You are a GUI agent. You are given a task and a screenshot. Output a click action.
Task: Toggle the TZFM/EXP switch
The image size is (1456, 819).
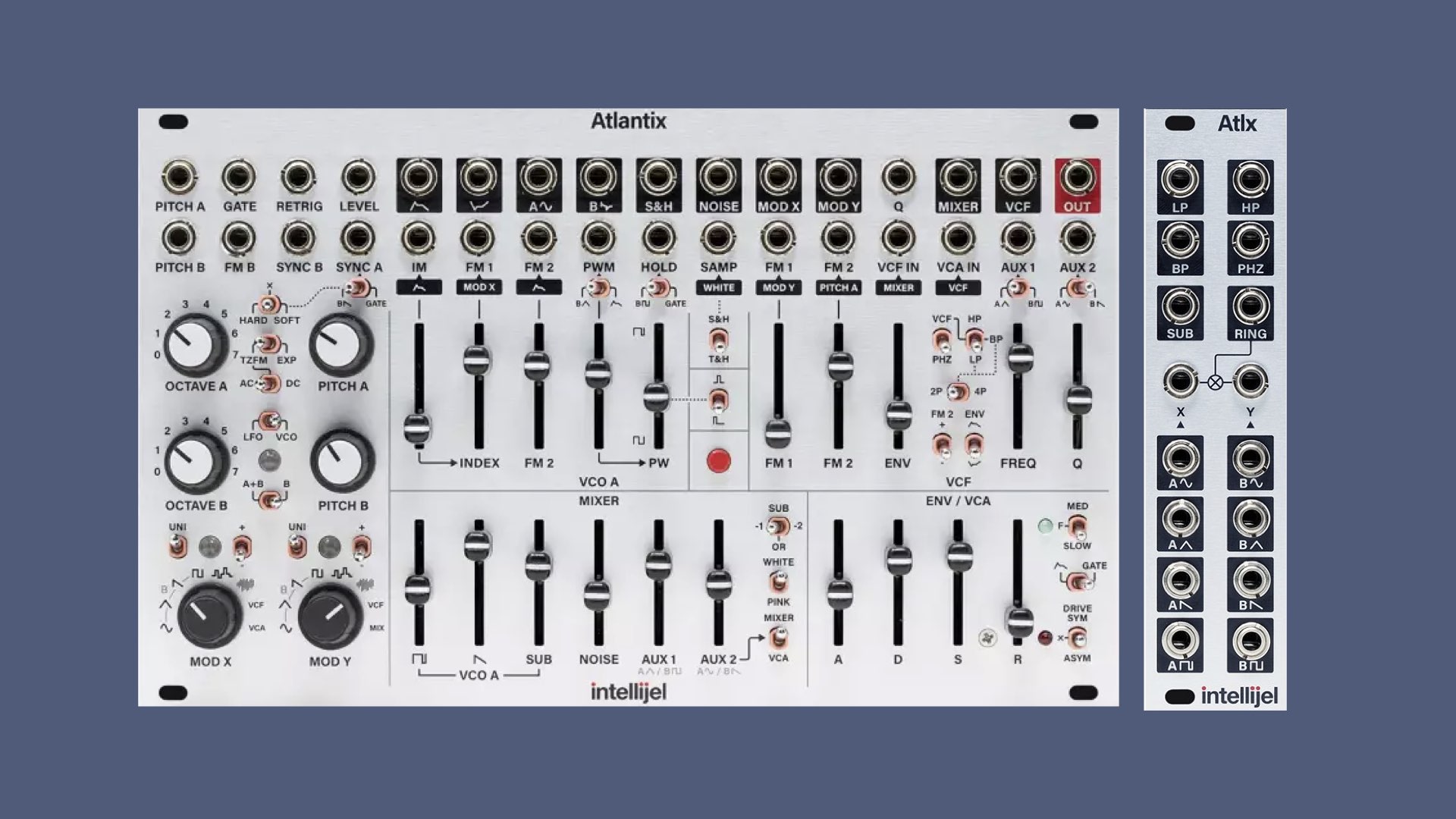point(268,345)
